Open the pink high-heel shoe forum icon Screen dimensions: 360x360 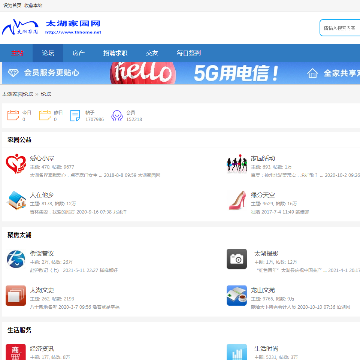237,200
